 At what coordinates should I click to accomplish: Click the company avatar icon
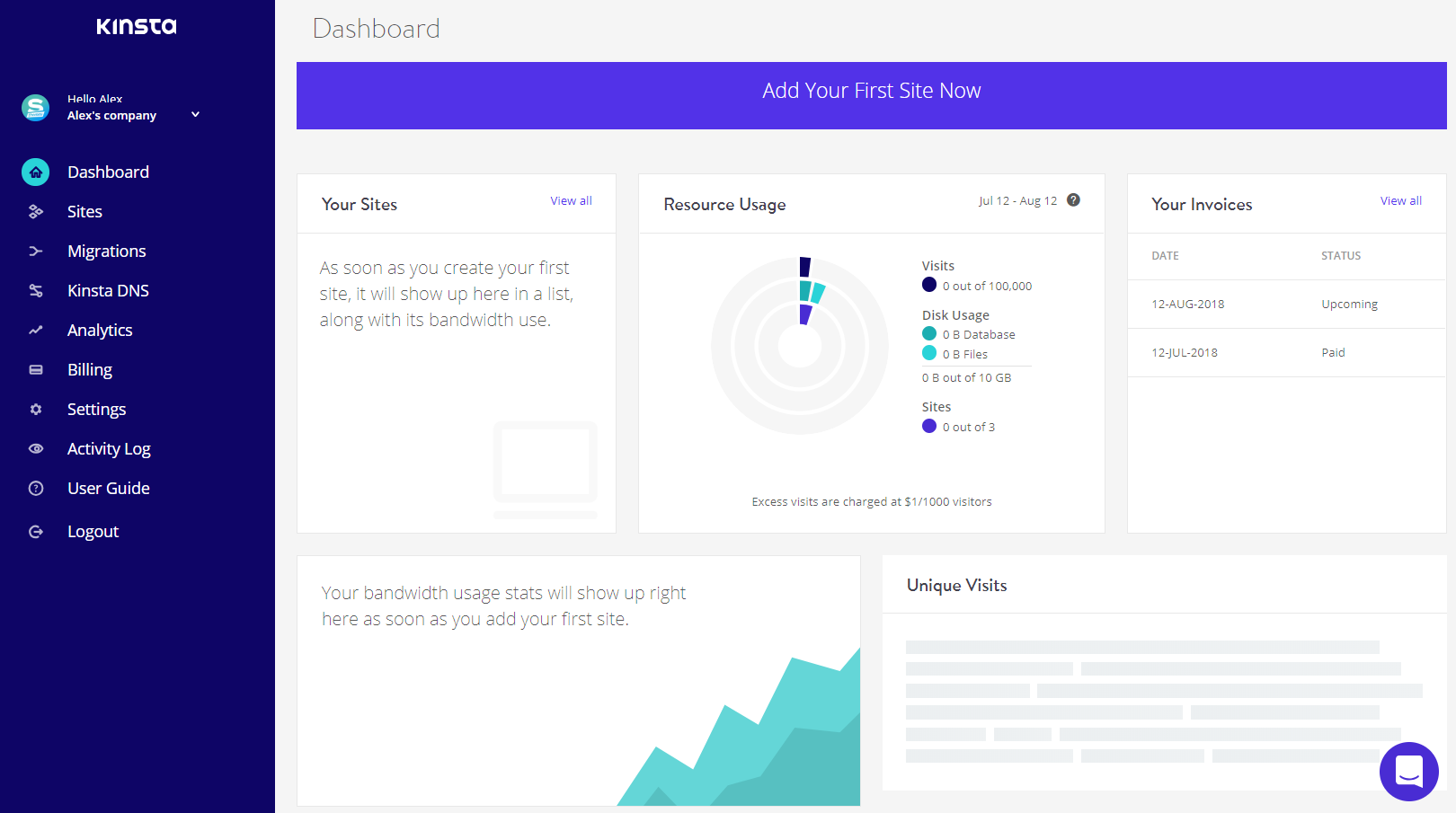tap(36, 108)
